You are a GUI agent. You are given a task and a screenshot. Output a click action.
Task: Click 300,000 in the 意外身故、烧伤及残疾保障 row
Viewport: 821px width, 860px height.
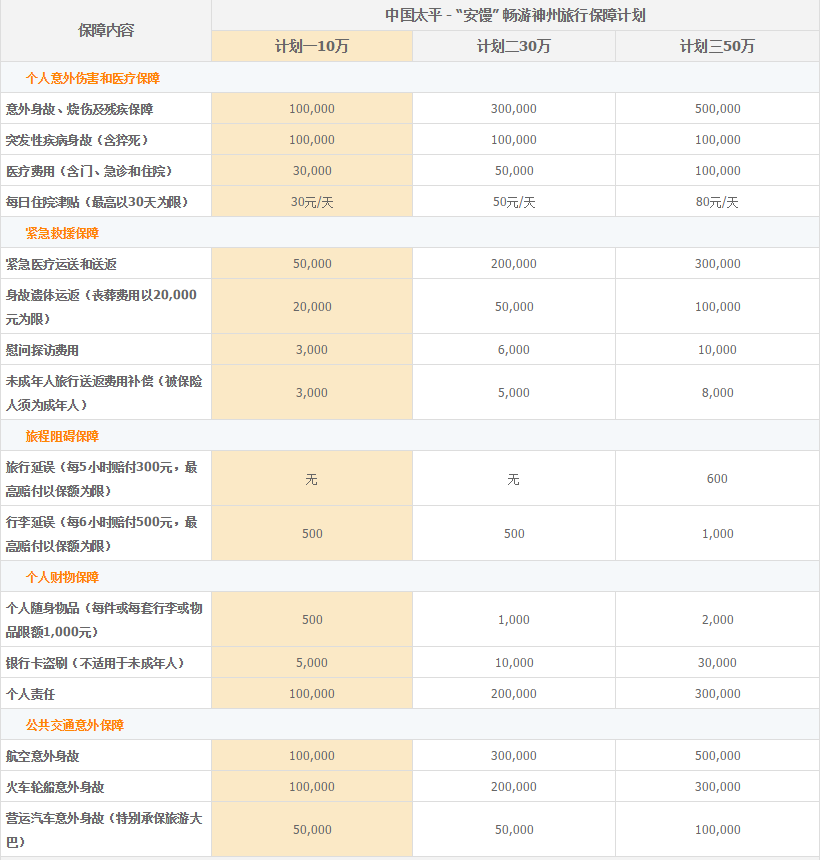point(513,109)
